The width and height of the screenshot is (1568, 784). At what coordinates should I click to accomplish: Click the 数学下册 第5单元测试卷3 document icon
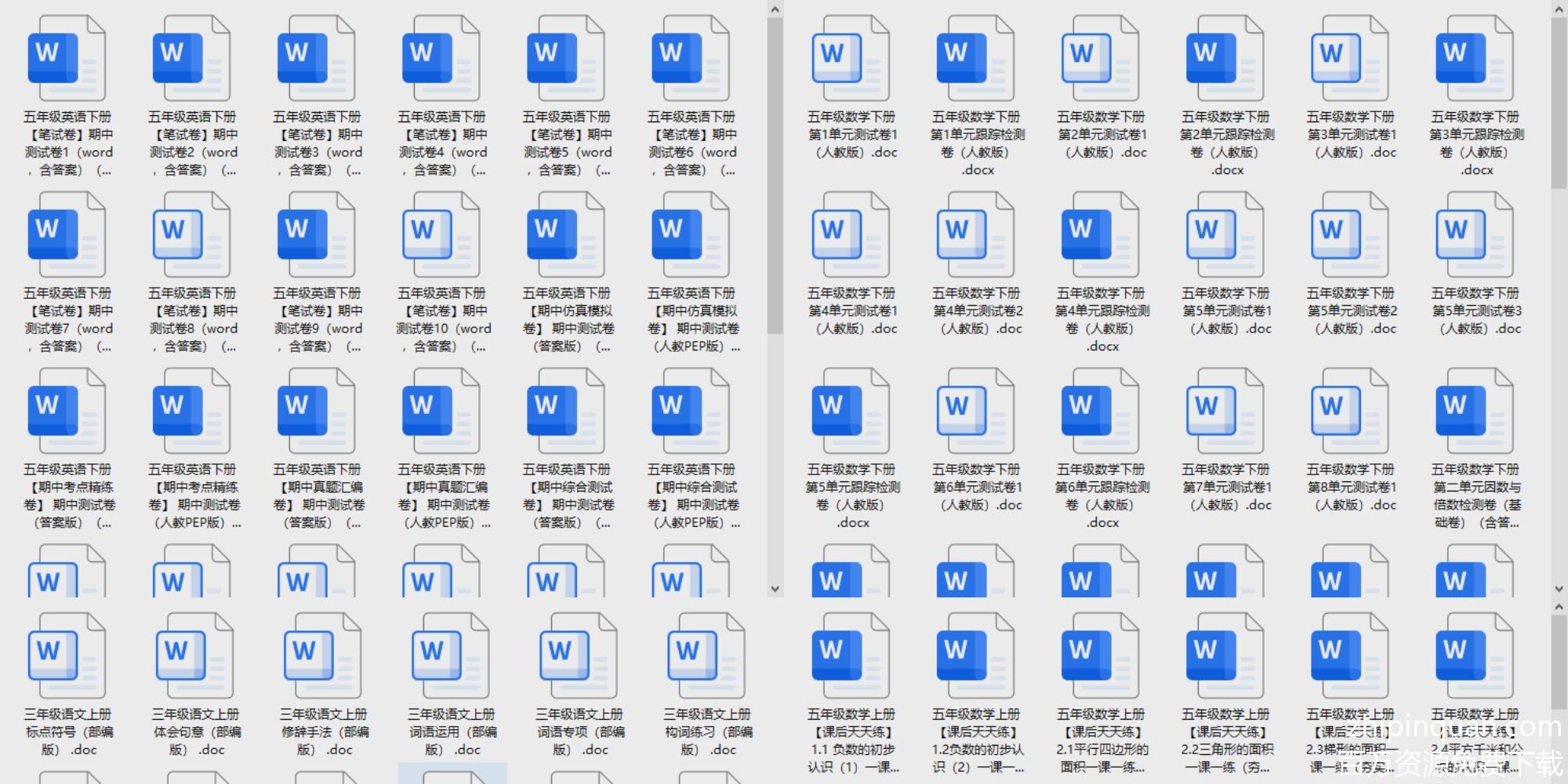pyautogui.click(x=1475, y=234)
